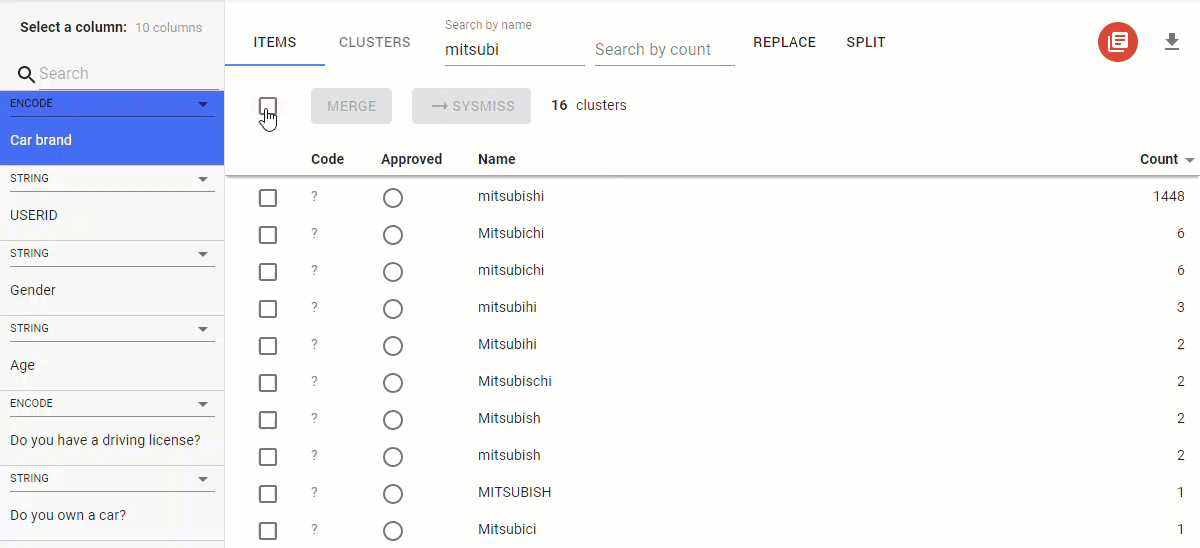Open the type dropdown above Gender
This screenshot has height=548, width=1200.
[x=203, y=254]
